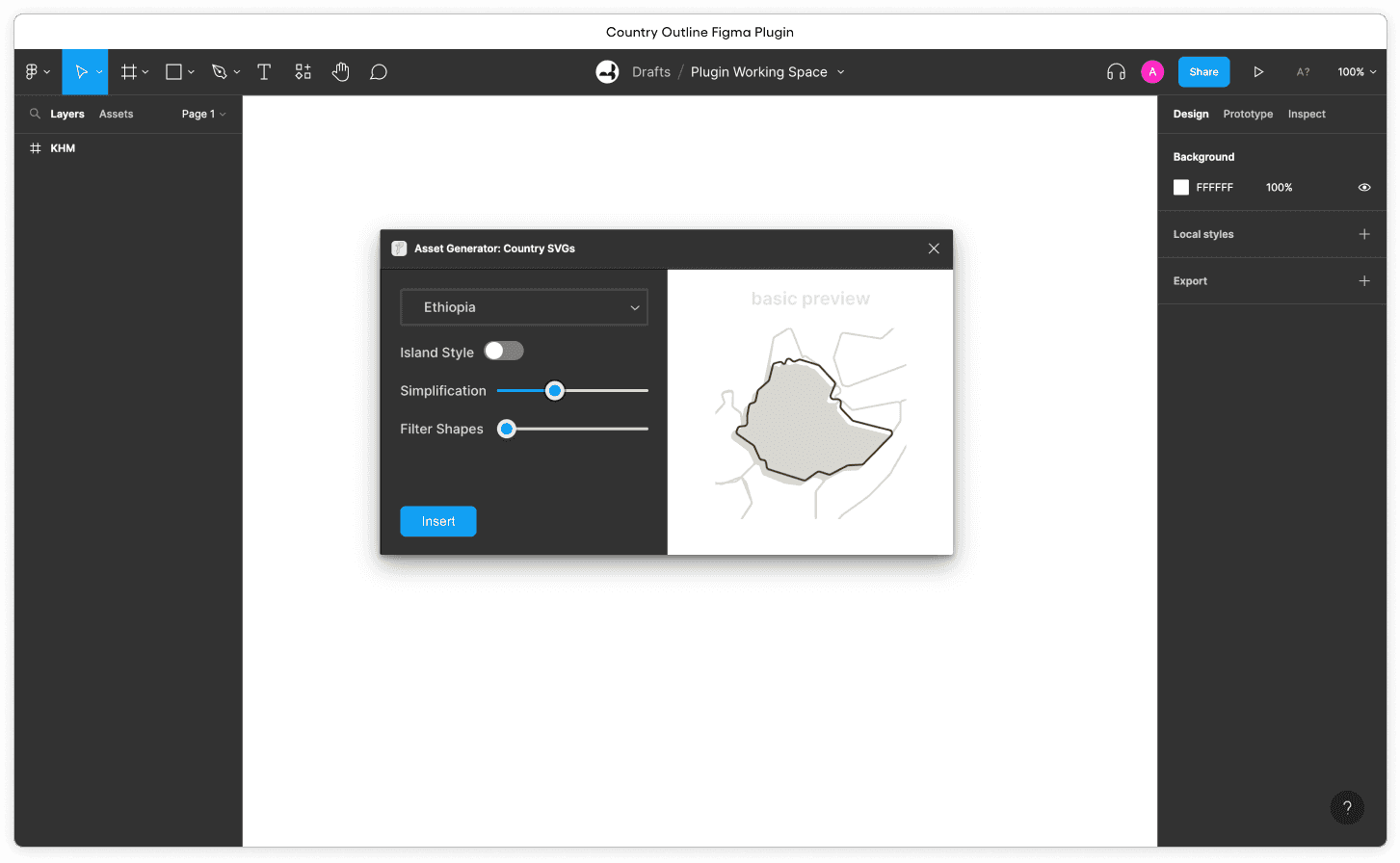Expand the zoom level 100% dropdown
The height and width of the screenshot is (863, 1400).
1357,72
